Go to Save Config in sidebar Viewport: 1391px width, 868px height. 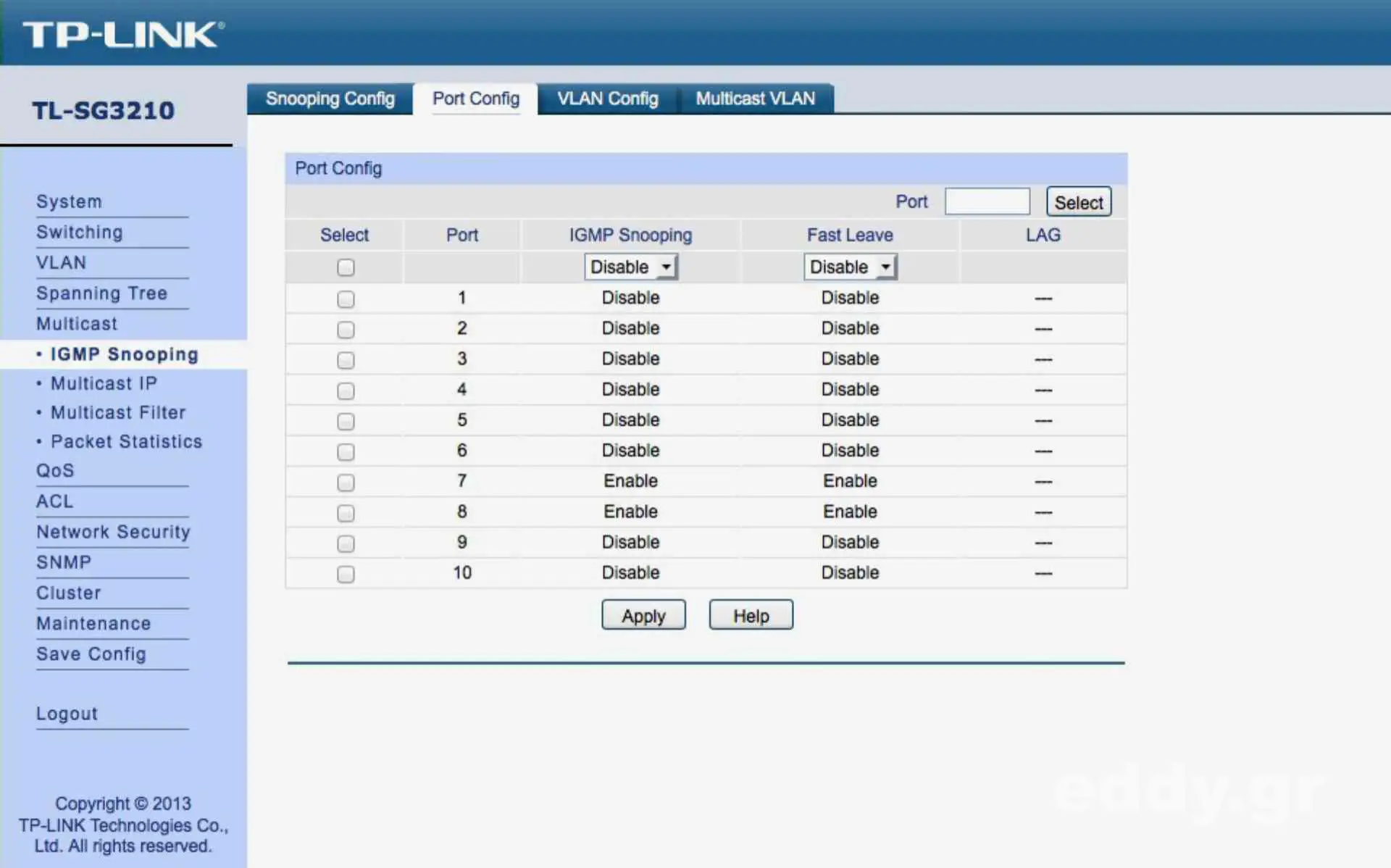tap(91, 654)
